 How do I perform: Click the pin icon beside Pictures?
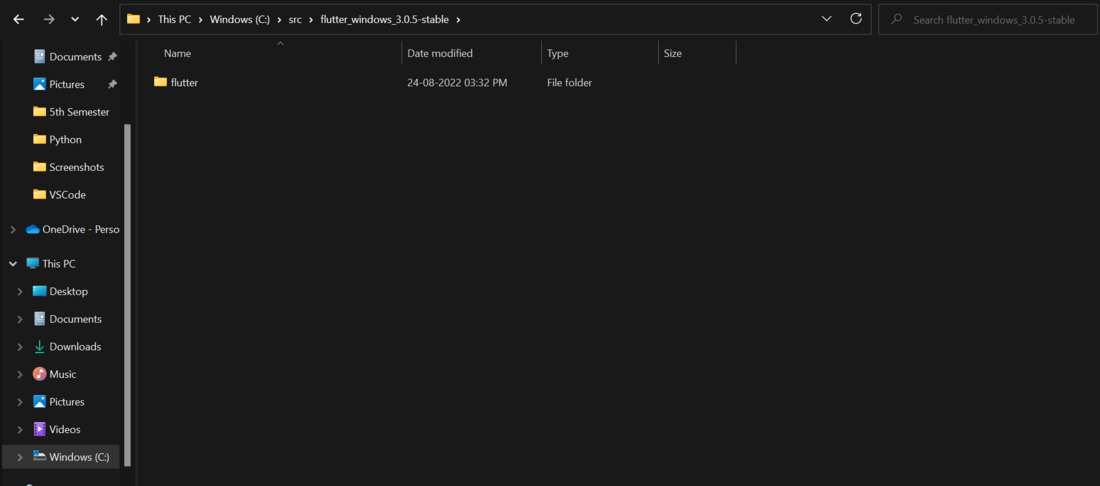112,84
